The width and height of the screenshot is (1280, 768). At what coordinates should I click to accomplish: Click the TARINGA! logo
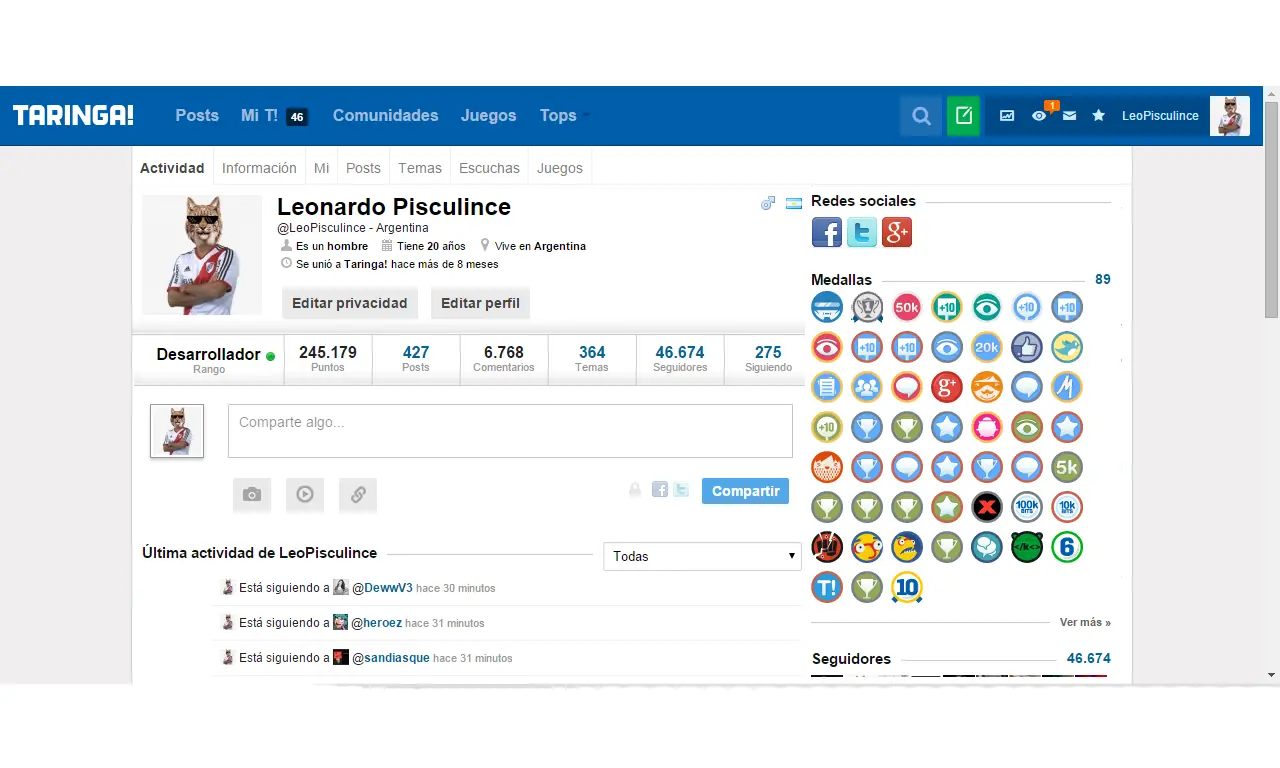[73, 116]
